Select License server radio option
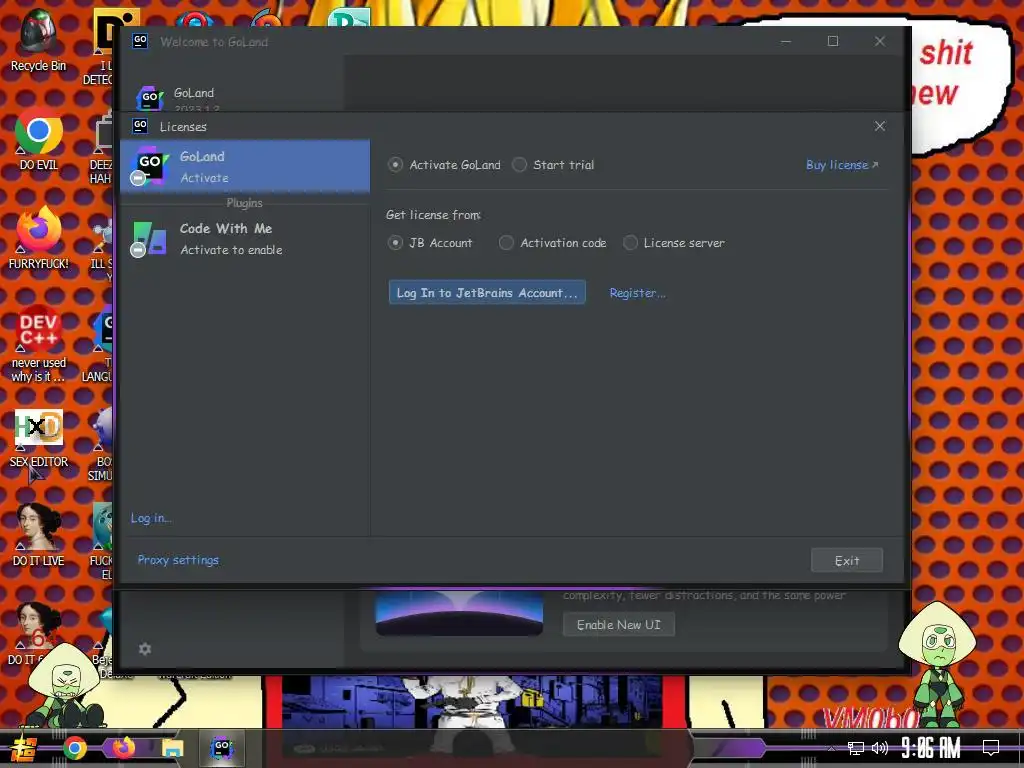Image resolution: width=1024 pixels, height=768 pixels. click(674, 243)
